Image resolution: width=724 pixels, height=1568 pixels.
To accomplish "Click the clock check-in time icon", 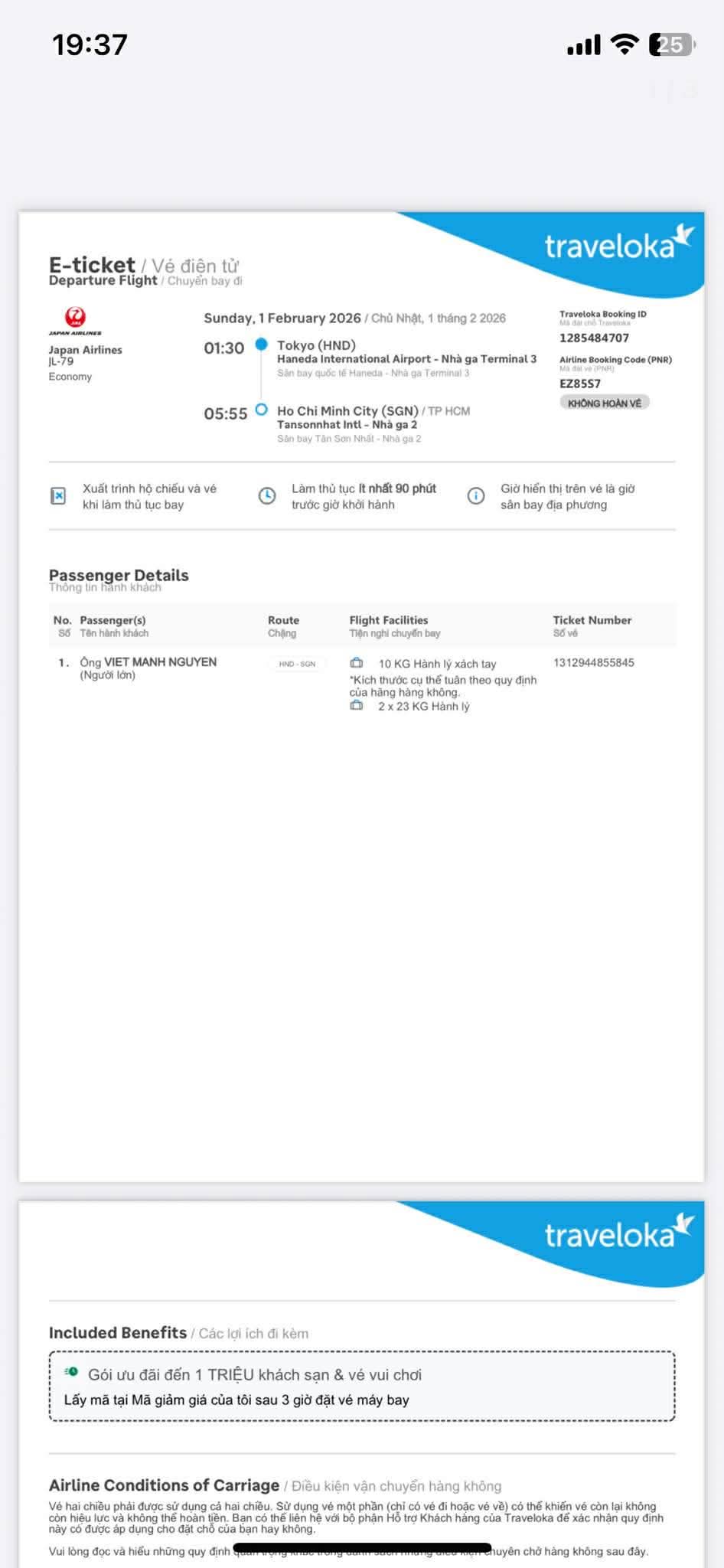I will [266, 497].
